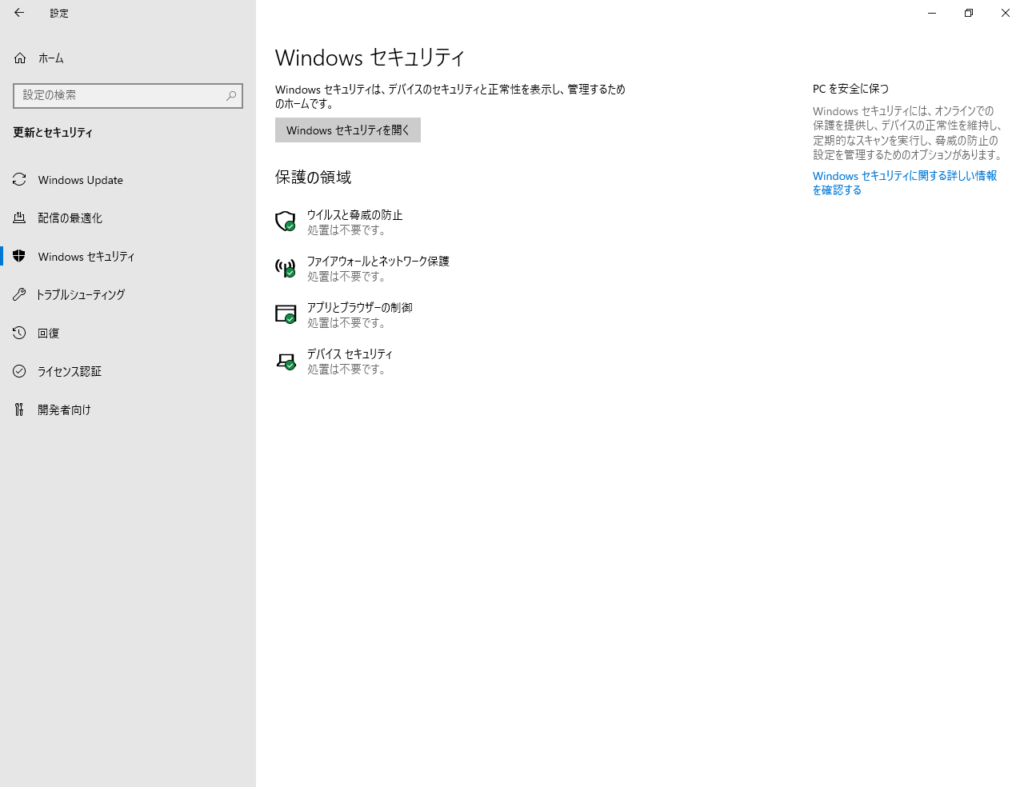Click into the 設定の検索 field
The width and height of the screenshot is (1024, 787).
point(127,95)
